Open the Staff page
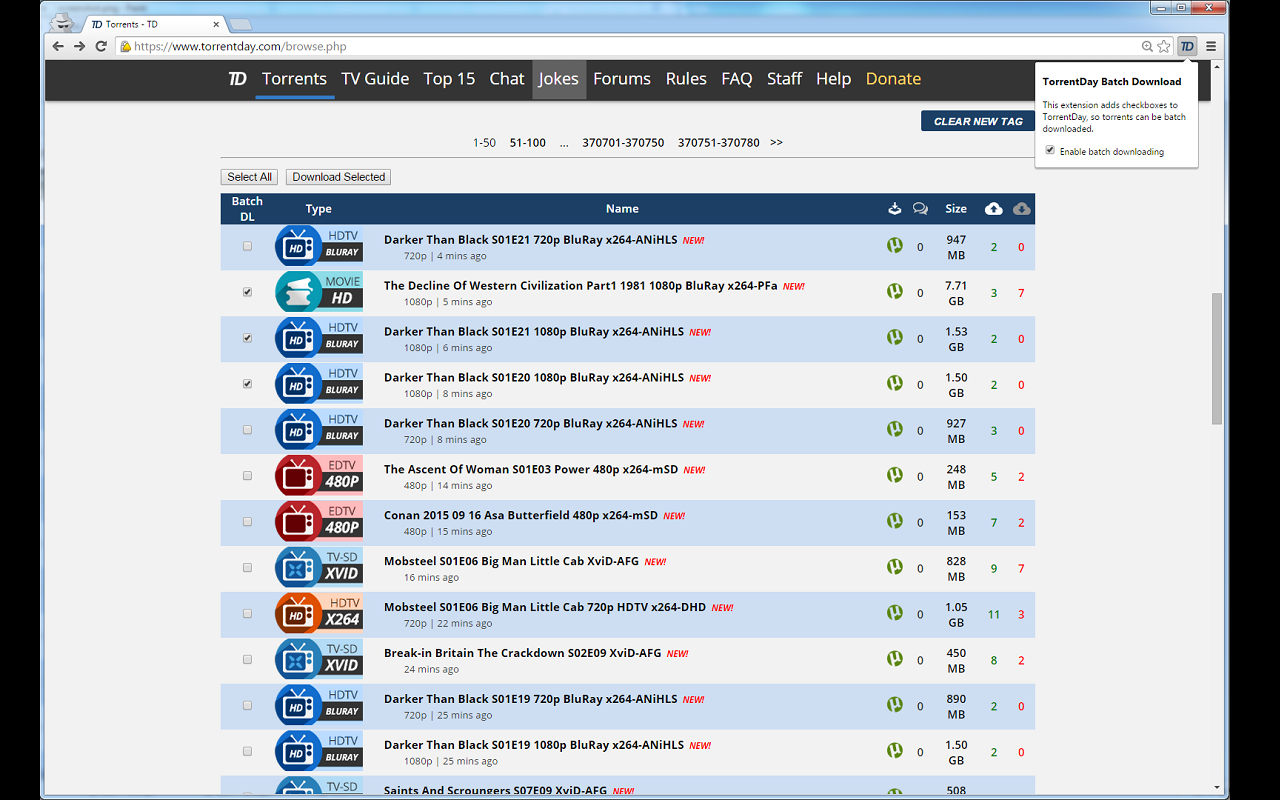Viewport: 1280px width, 800px height. [784, 79]
